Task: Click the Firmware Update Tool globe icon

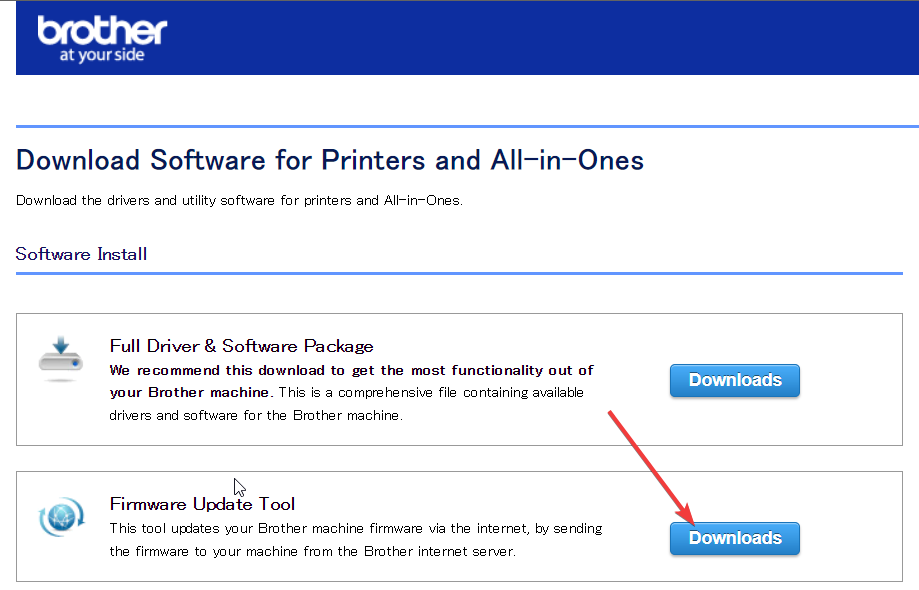Action: pyautogui.click(x=62, y=517)
